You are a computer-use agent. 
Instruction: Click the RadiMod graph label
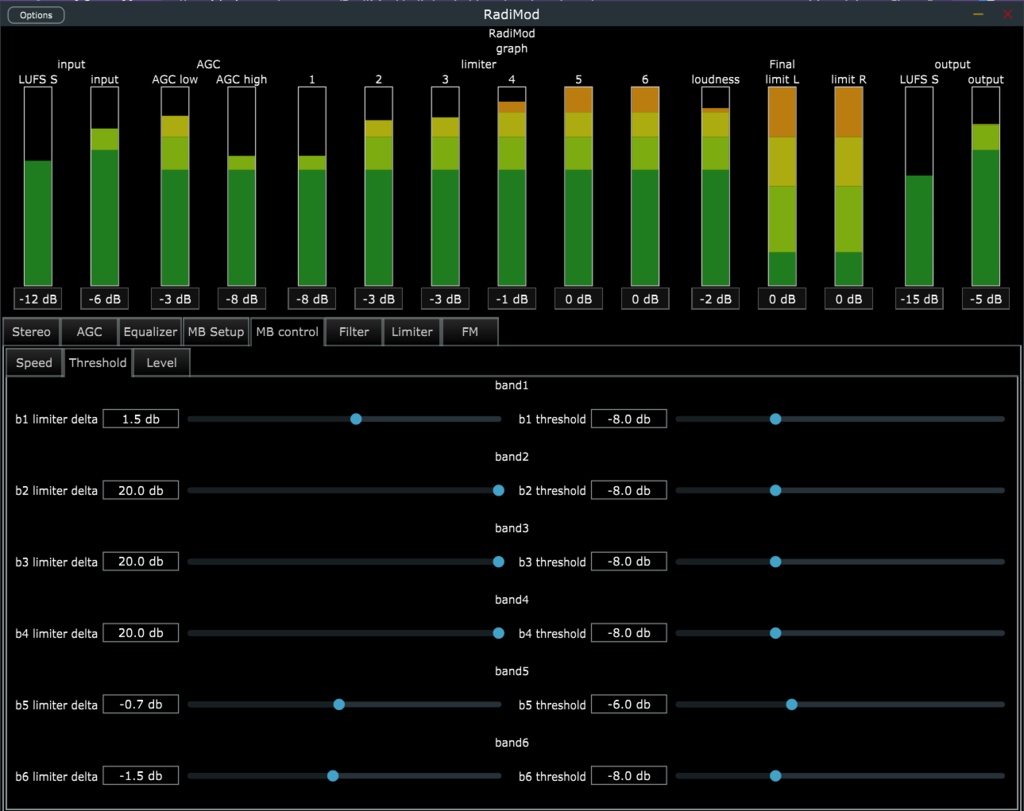[512, 41]
